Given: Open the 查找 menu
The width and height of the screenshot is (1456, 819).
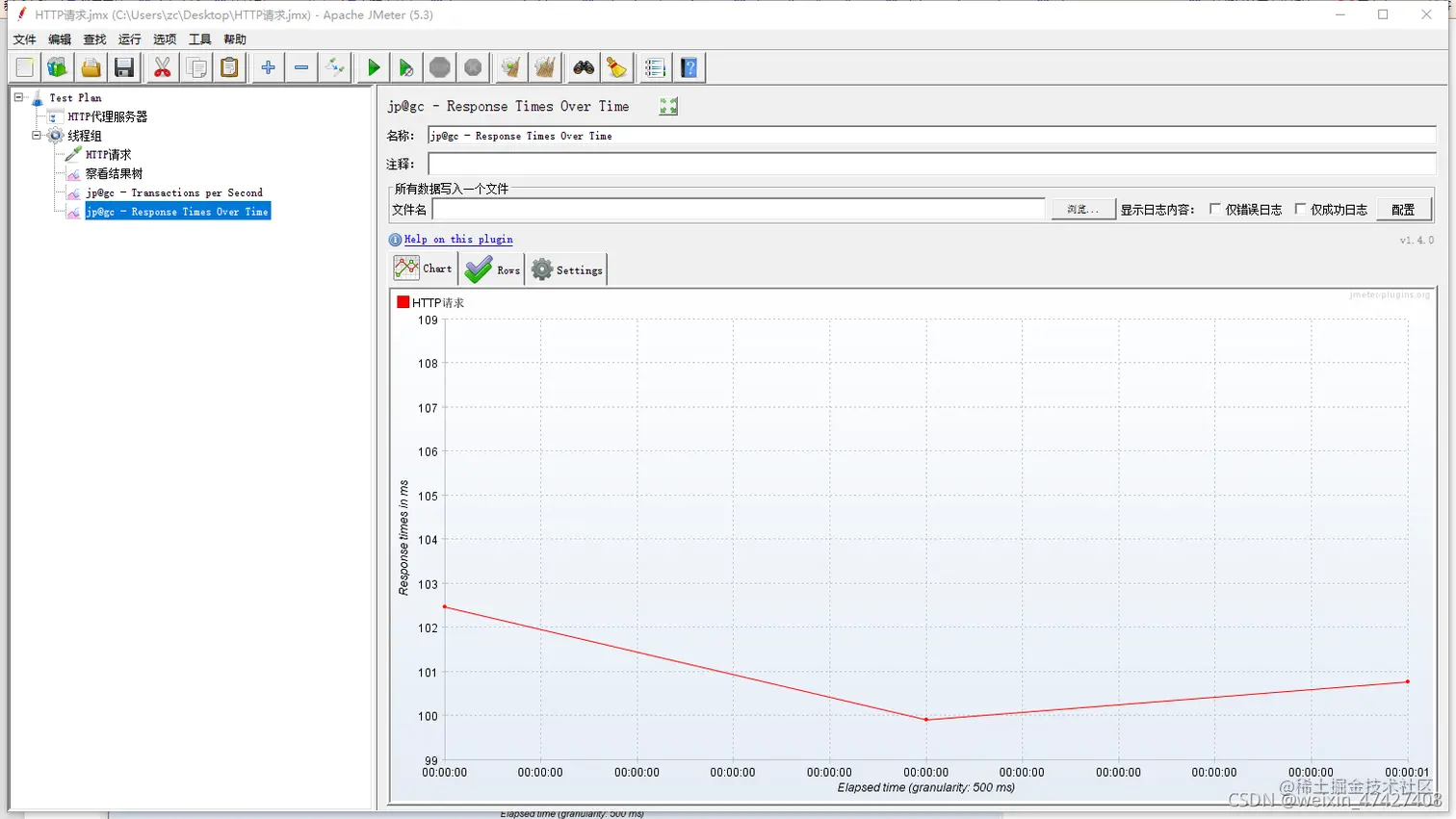Looking at the screenshot, I should (94, 39).
